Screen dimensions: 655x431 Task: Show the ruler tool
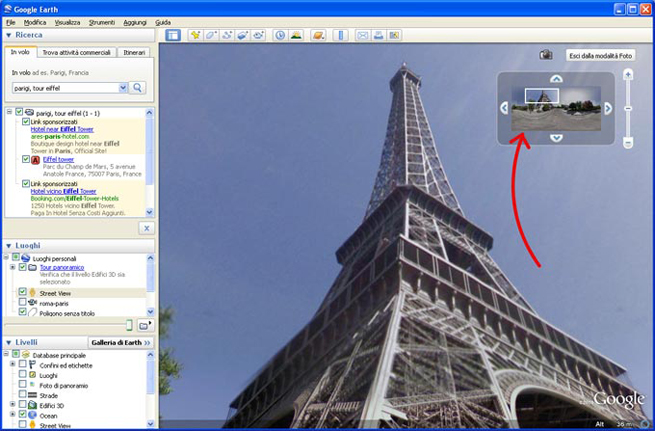pyautogui.click(x=340, y=35)
